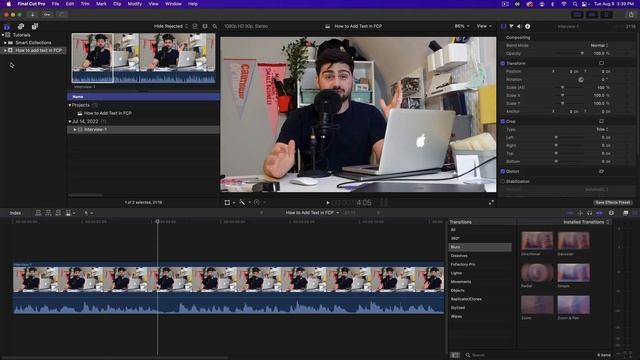The width and height of the screenshot is (640, 360).
Task: Toggle the clip appearance icon in browser
Action: point(195,26)
